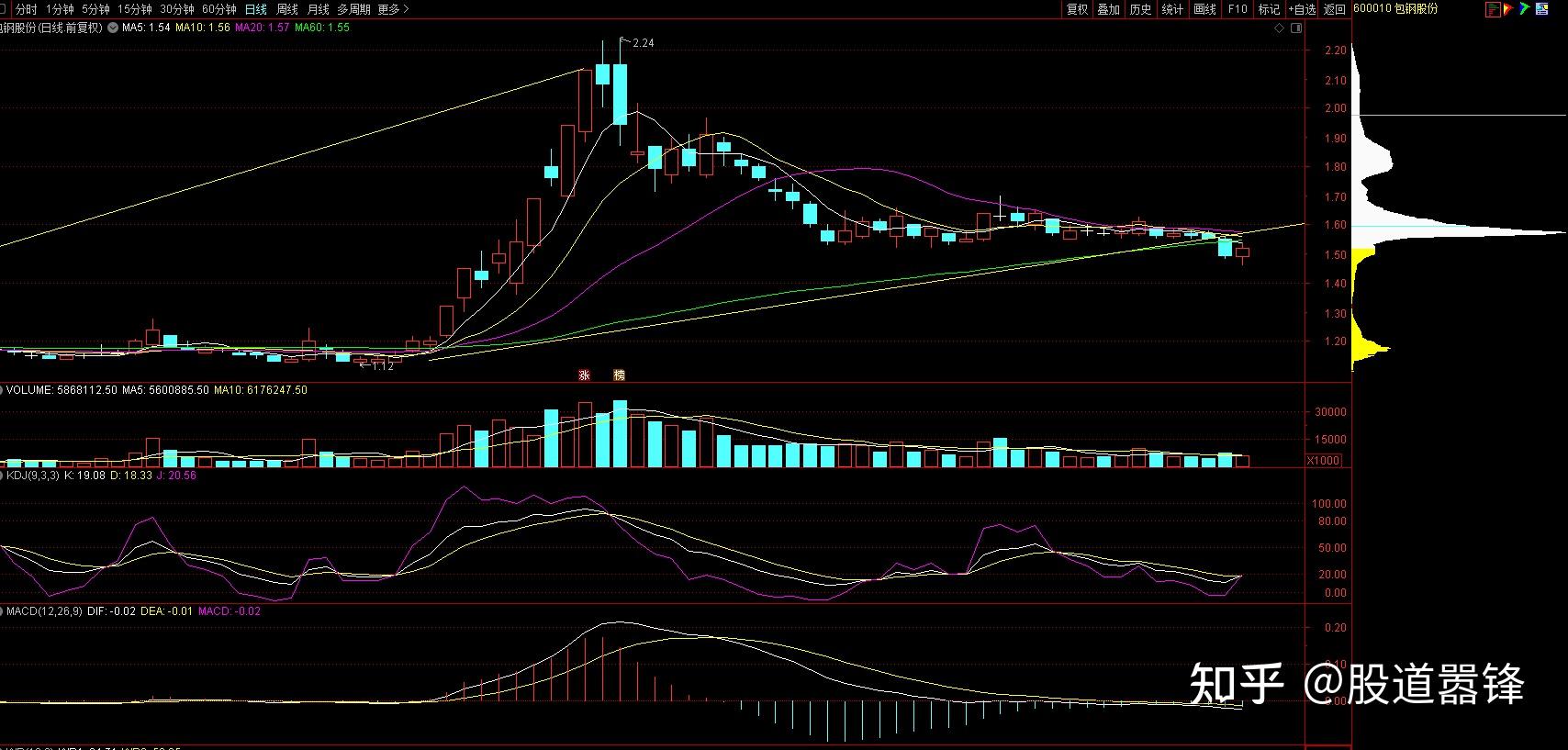Select the 60分钟 period tab
Image resolution: width=1568 pixels, height=750 pixels.
tap(219, 9)
